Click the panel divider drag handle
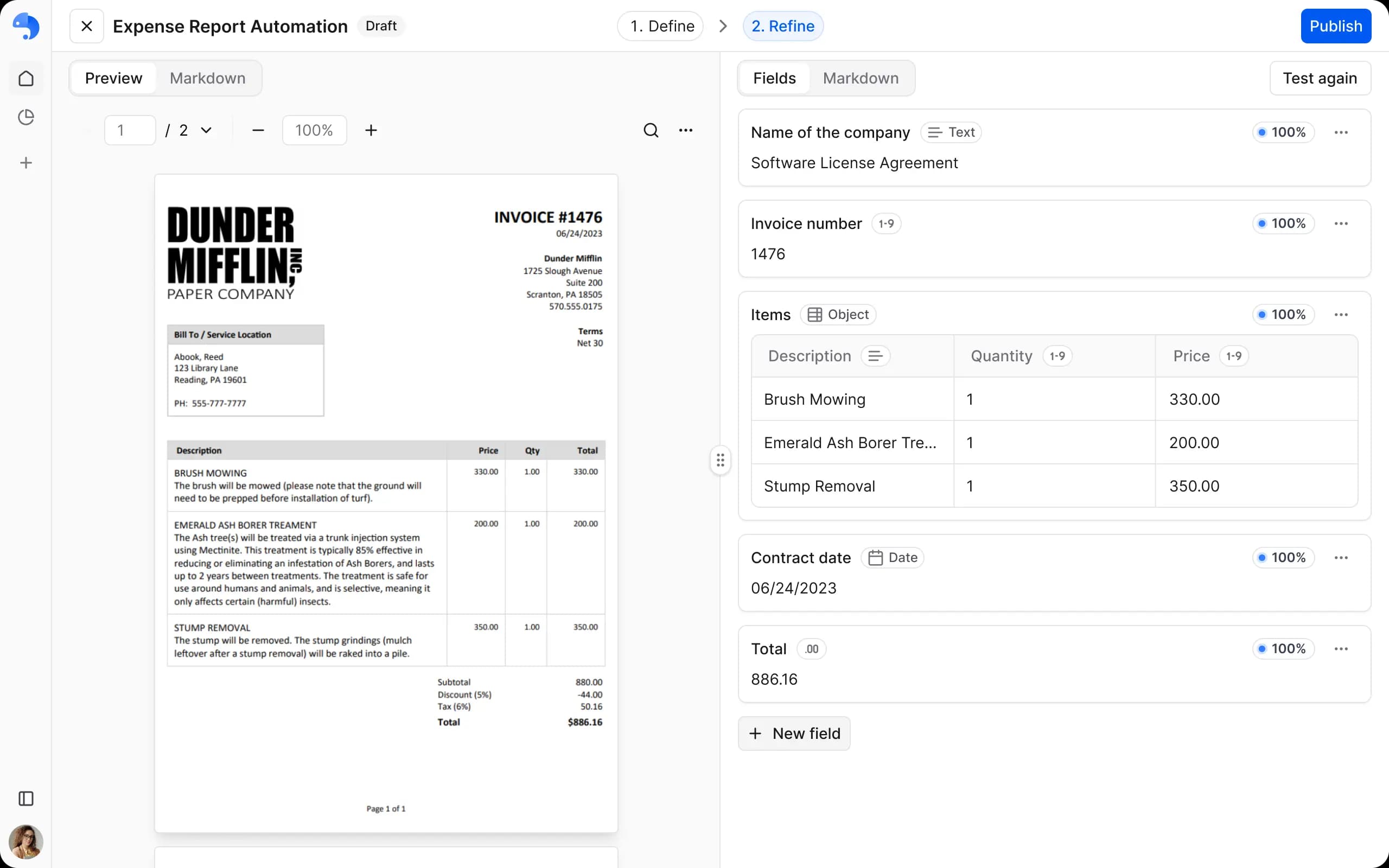The height and width of the screenshot is (868, 1389). tap(721, 460)
